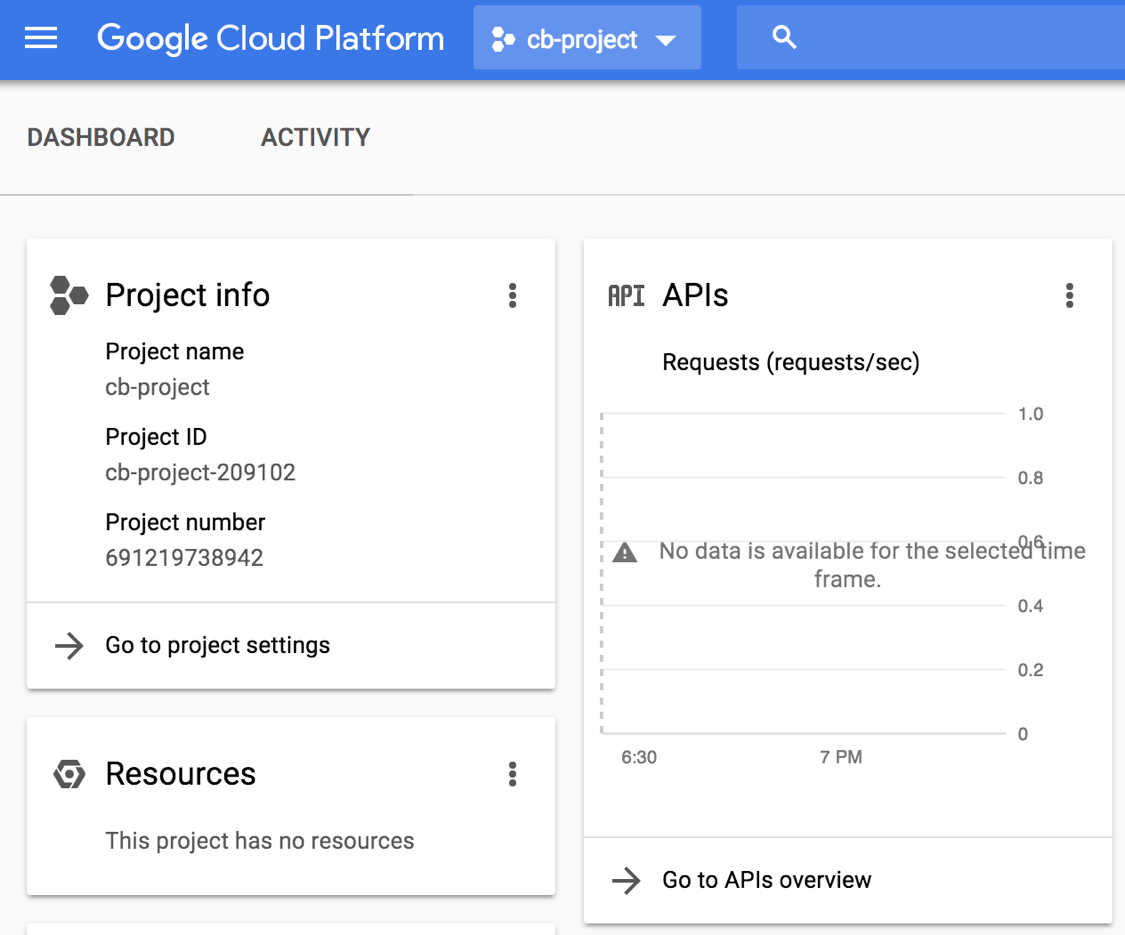Screen dimensions: 1125x935
Task: Click the 1.0 value on chart axis
Action: [x=1030, y=414]
